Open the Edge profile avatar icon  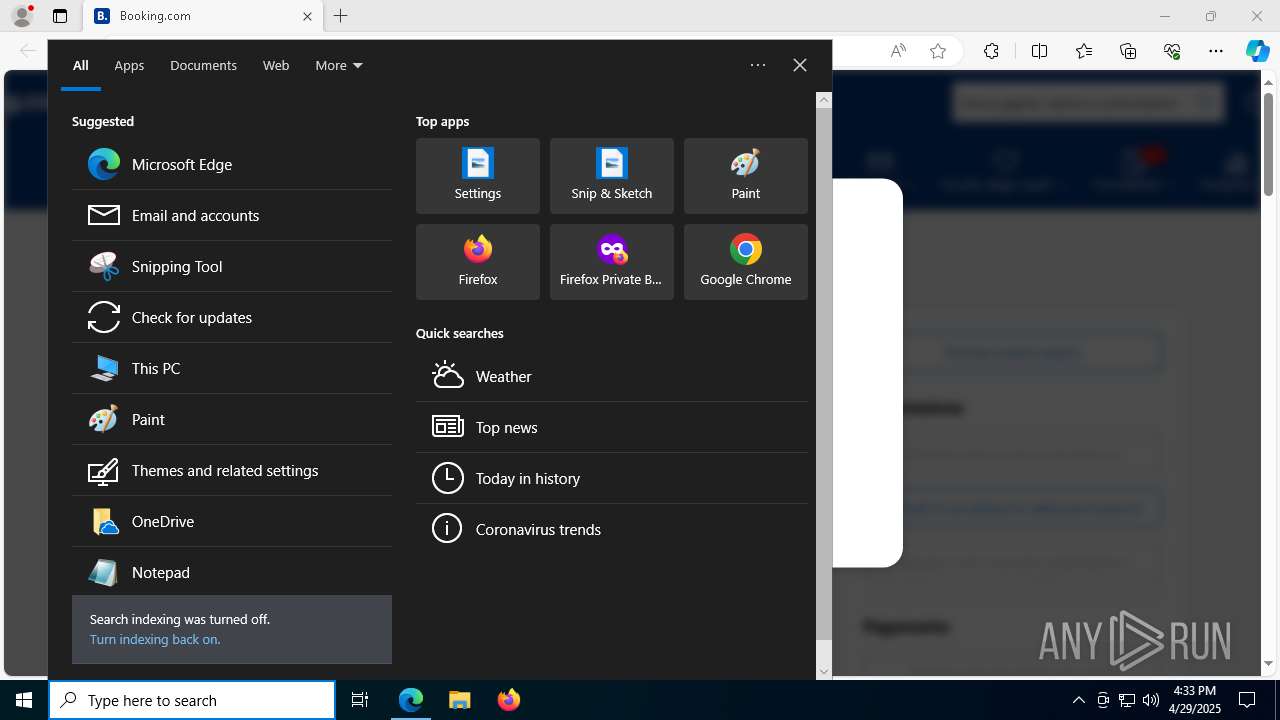pos(22,16)
